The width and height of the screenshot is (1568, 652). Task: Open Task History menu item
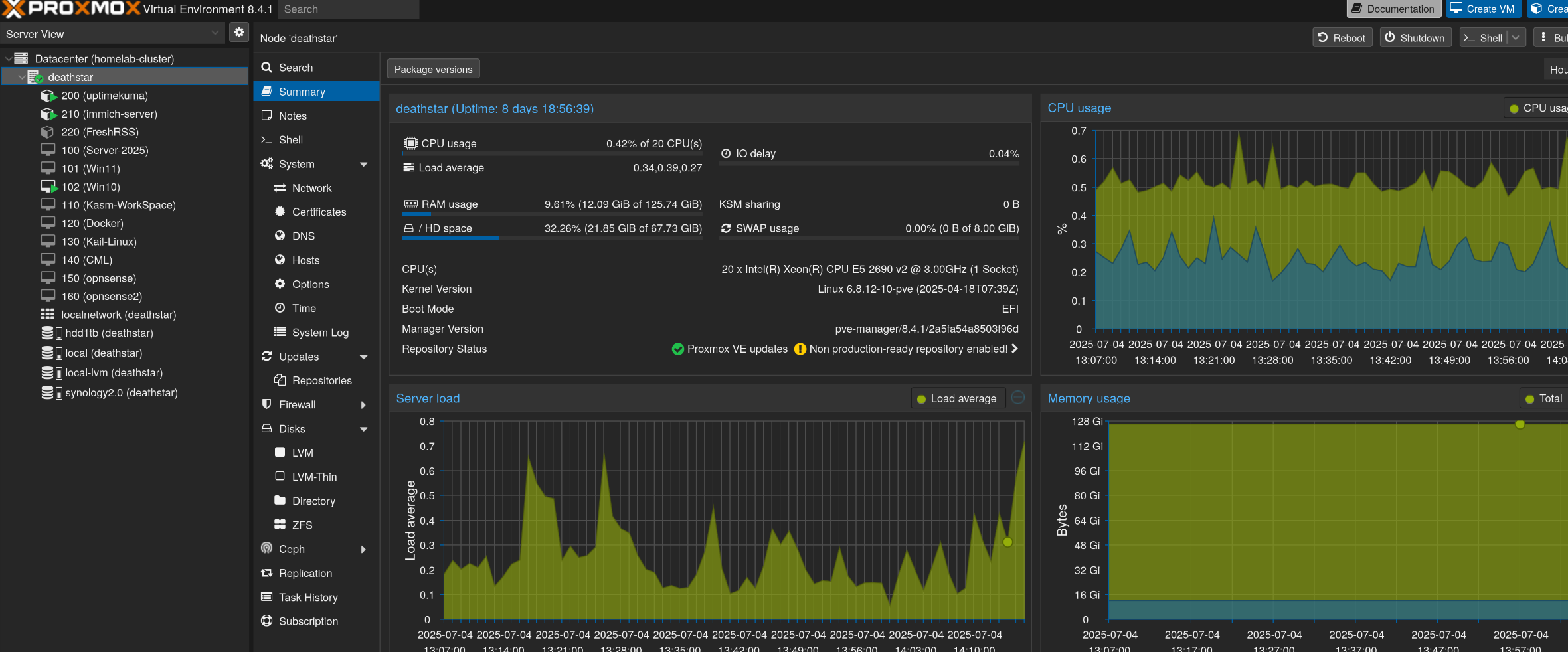tap(316, 598)
